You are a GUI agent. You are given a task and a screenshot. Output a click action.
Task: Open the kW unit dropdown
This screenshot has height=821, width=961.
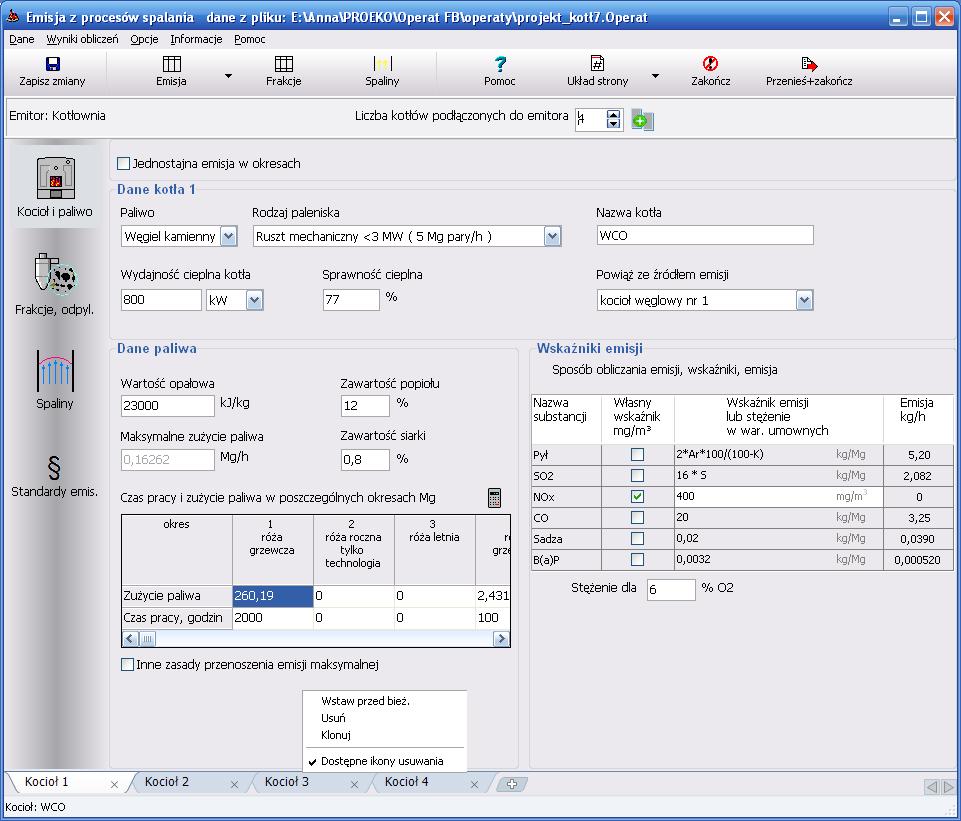click(254, 300)
